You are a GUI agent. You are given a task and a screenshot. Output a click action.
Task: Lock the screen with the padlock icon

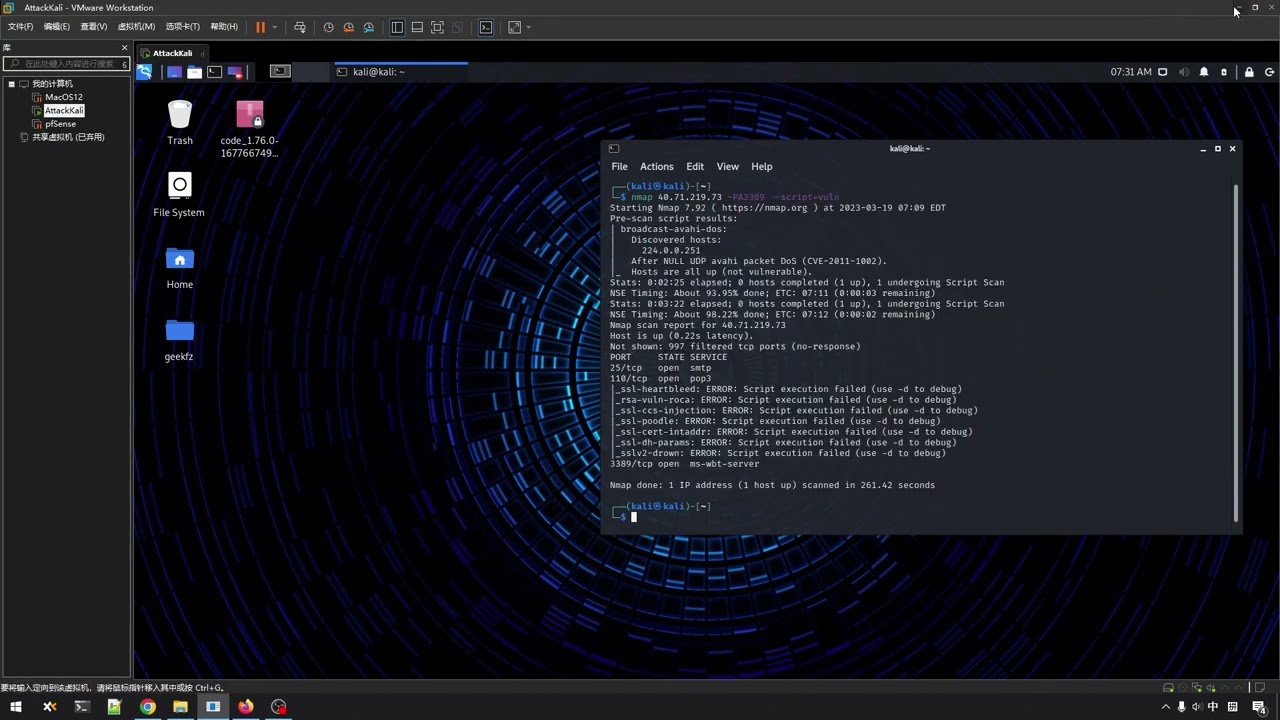pos(1249,72)
